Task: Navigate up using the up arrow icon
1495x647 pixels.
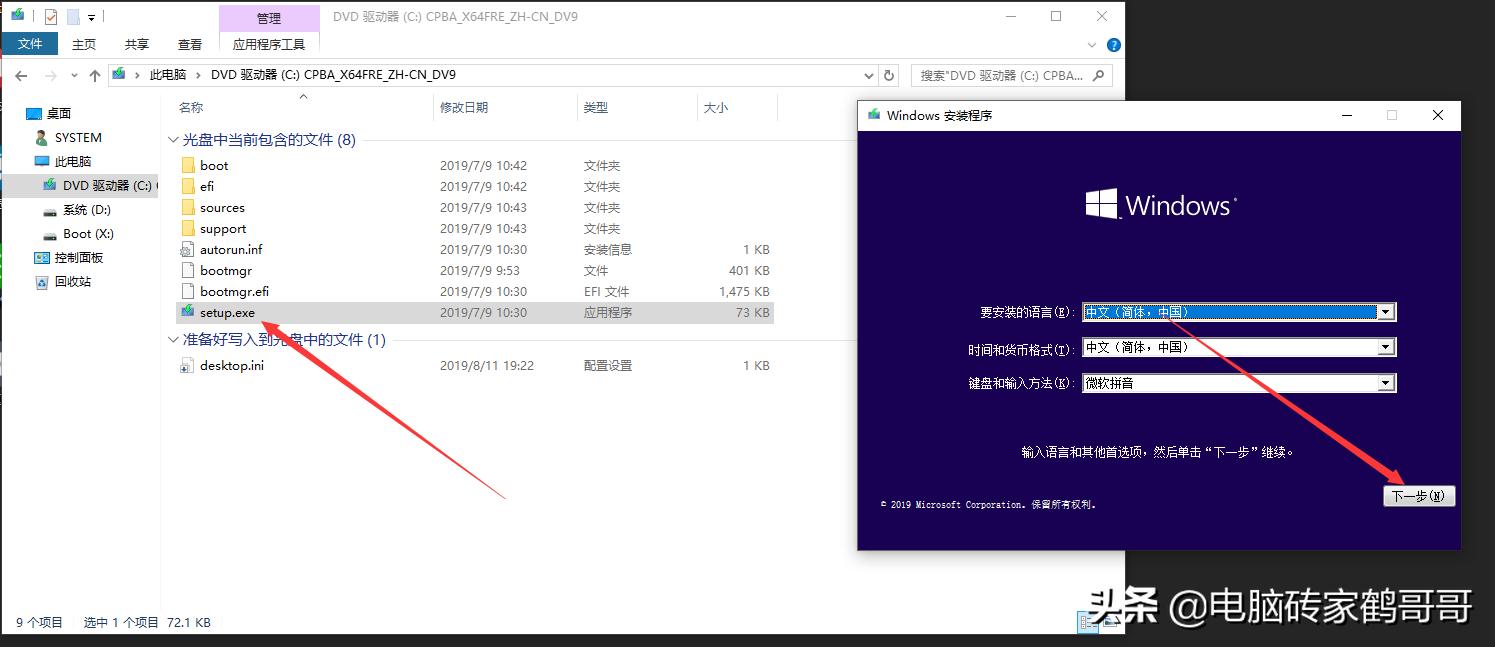Action: point(94,74)
